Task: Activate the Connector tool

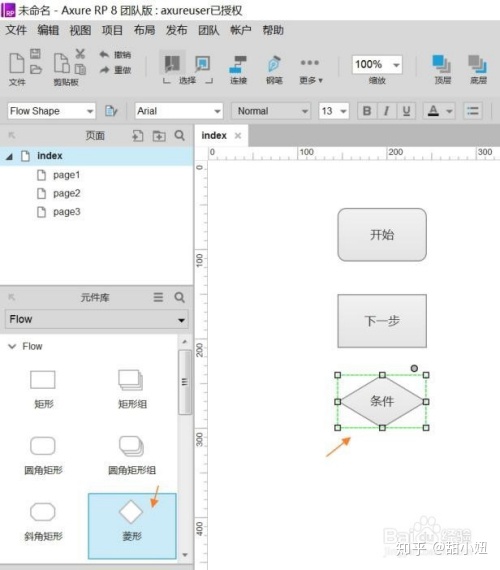Action: pyautogui.click(x=238, y=70)
